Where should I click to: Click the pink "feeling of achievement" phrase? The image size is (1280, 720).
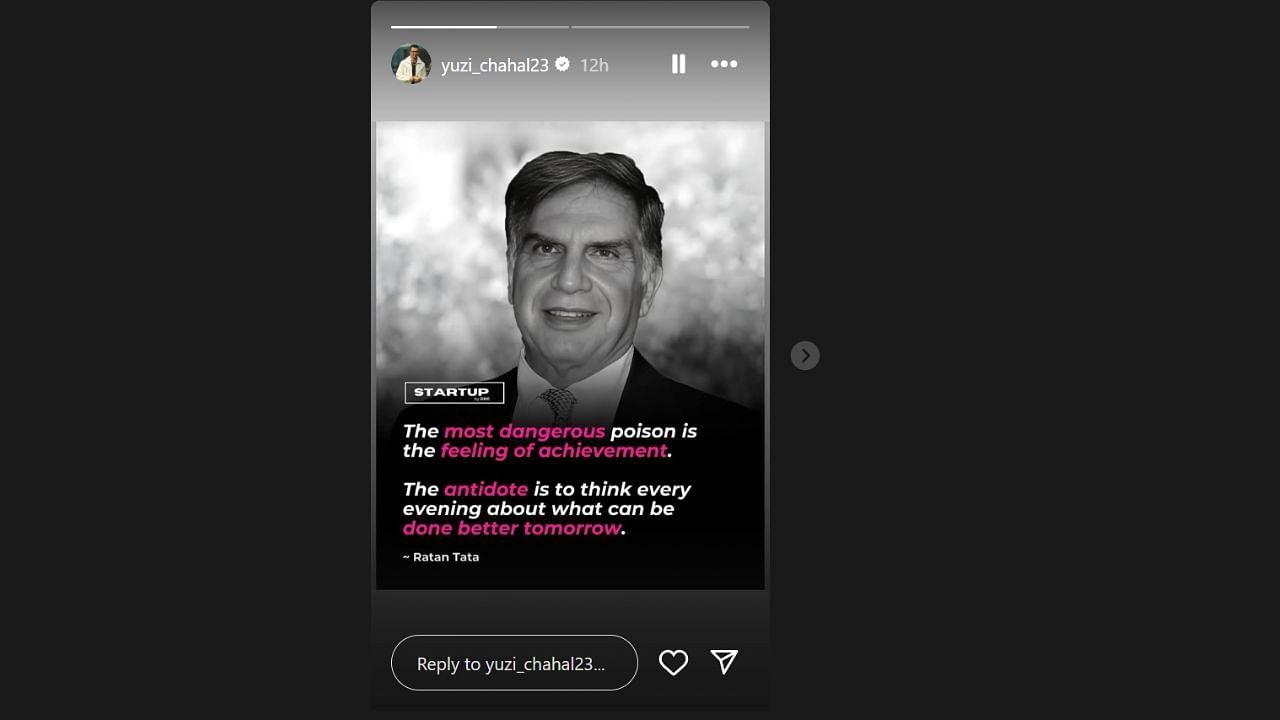[554, 451]
